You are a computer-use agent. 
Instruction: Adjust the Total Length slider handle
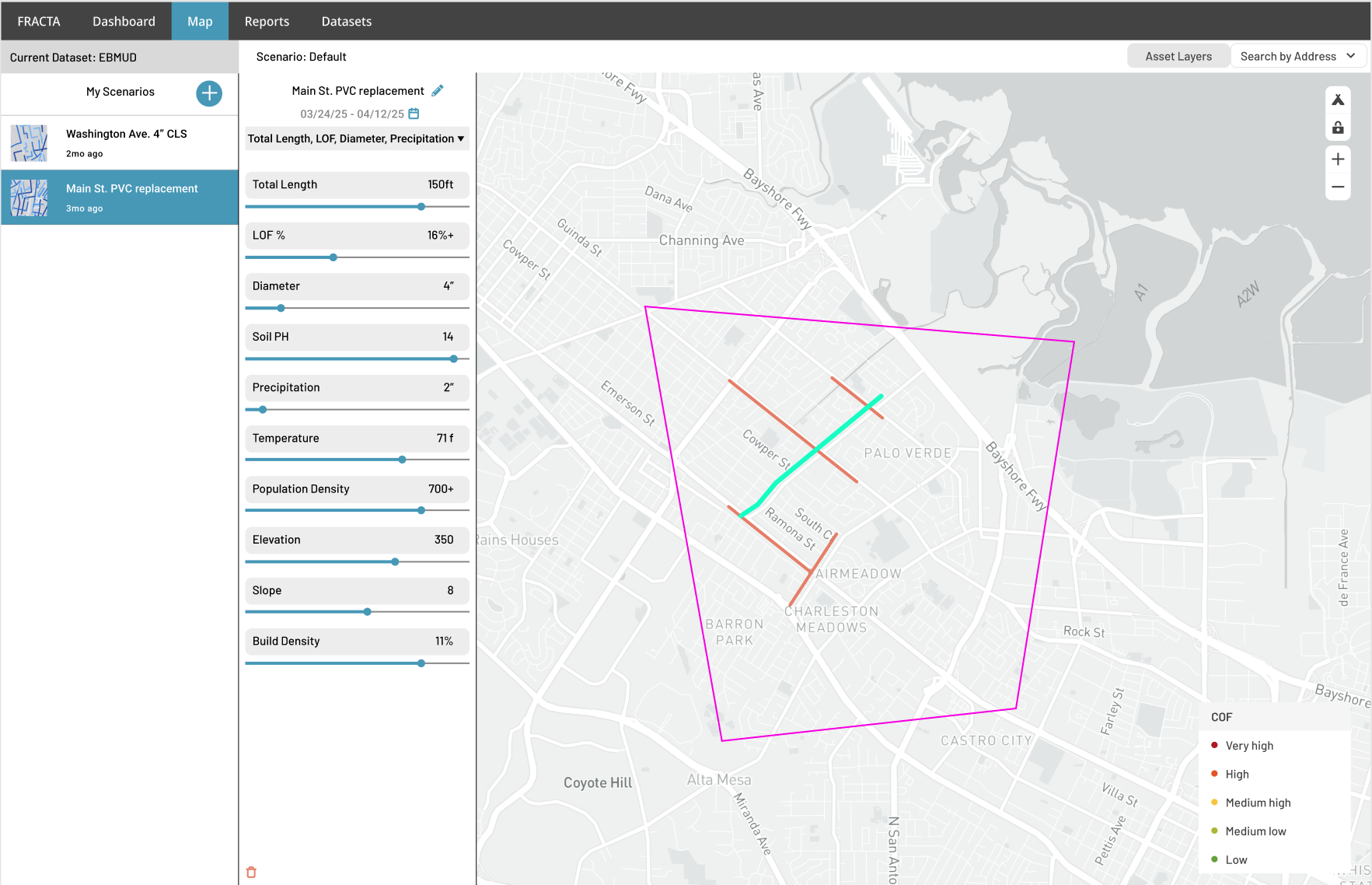421,207
